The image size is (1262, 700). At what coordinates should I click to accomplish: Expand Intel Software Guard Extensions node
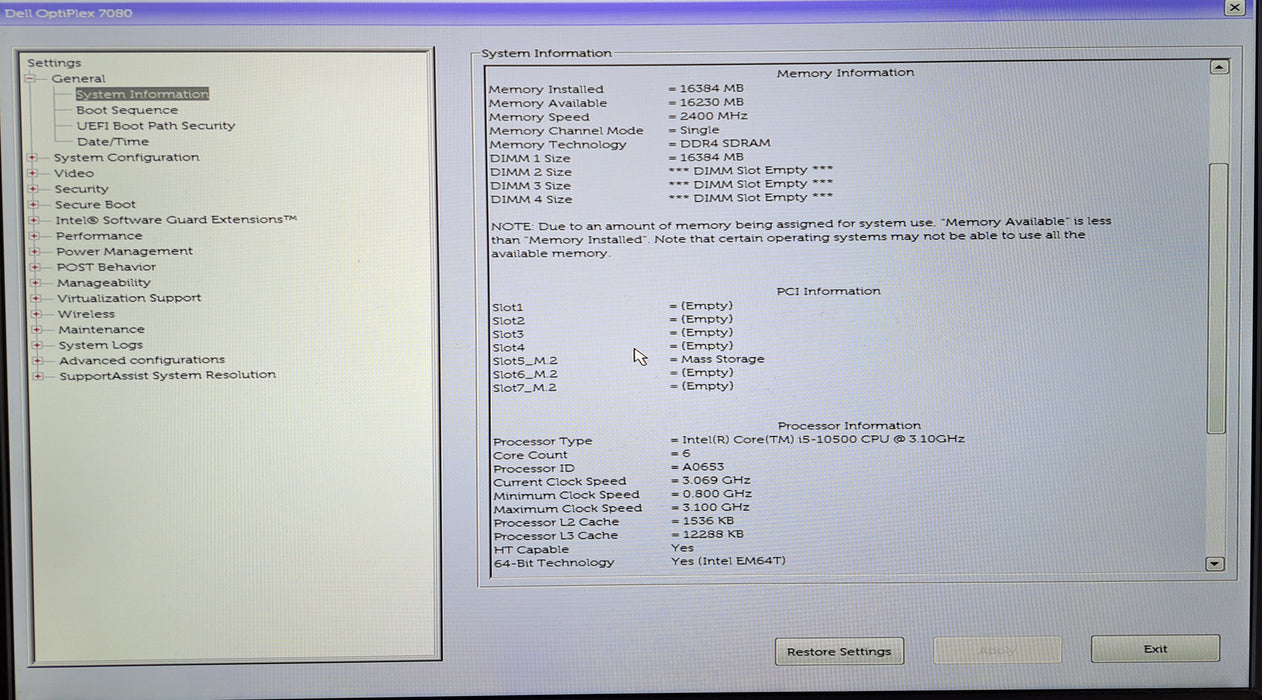[x=34, y=220]
